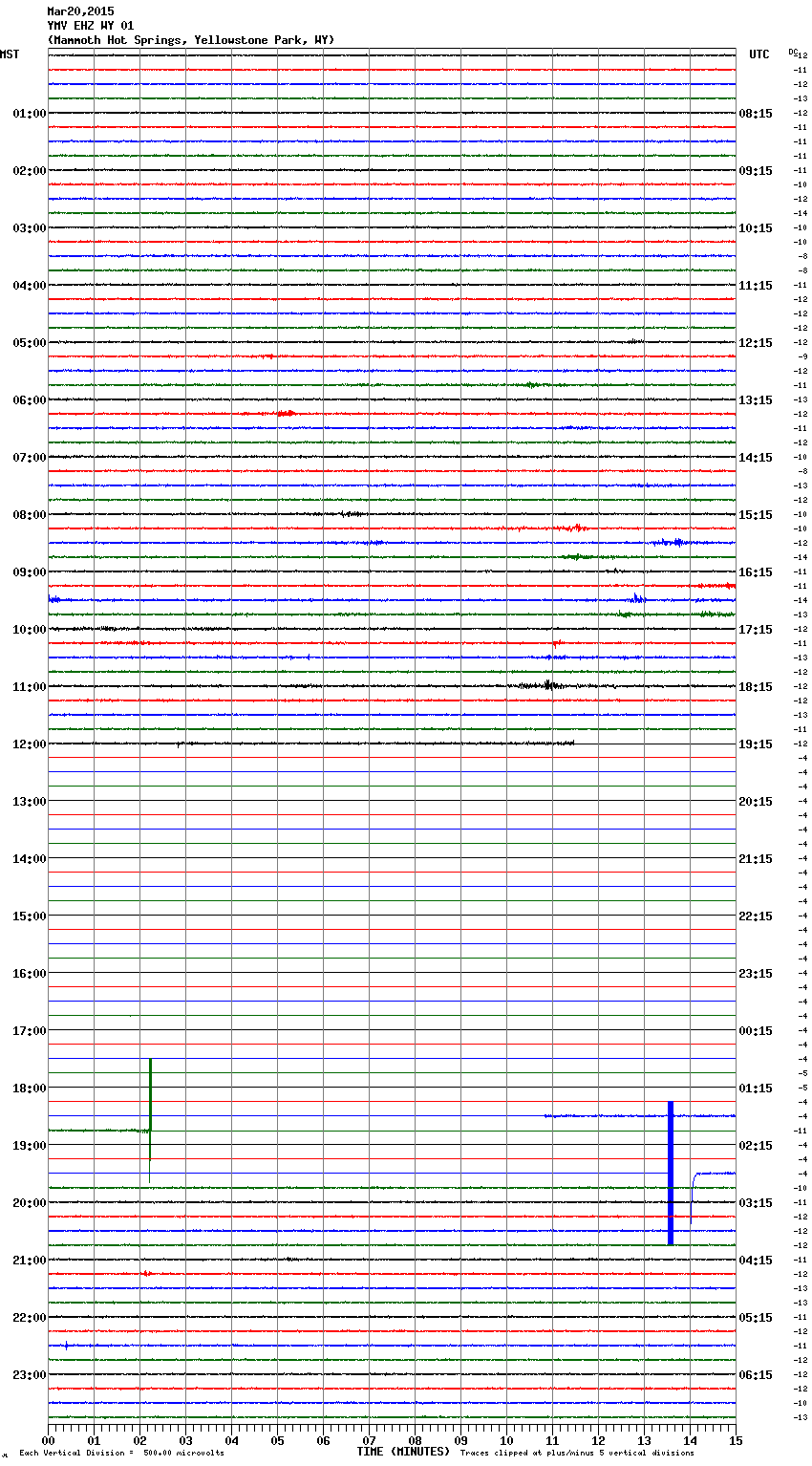Click the "Mammoth Hot Springs, Yellowstone Park, WY" caption

click(x=191, y=40)
